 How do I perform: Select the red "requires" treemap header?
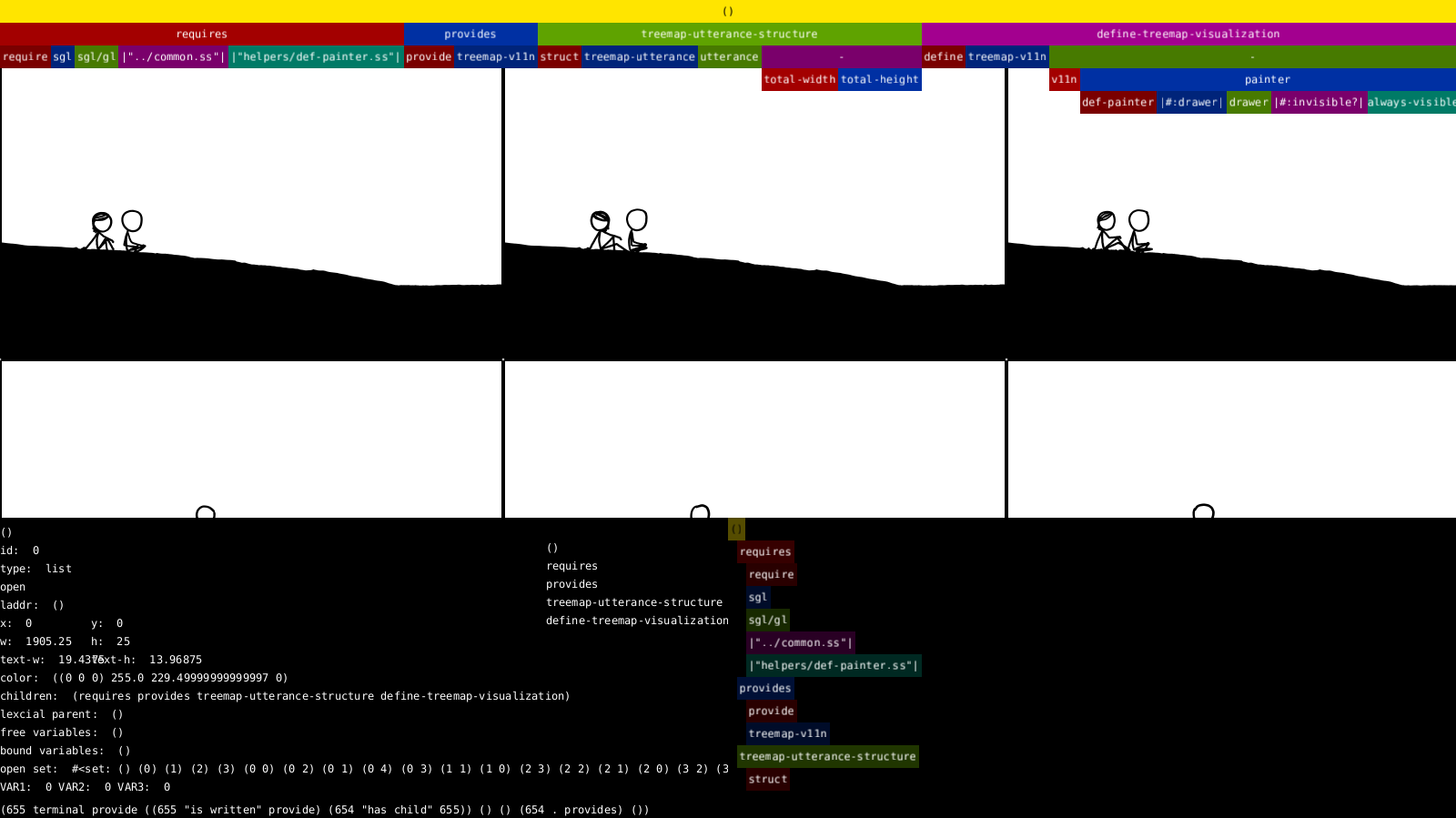coord(201,34)
